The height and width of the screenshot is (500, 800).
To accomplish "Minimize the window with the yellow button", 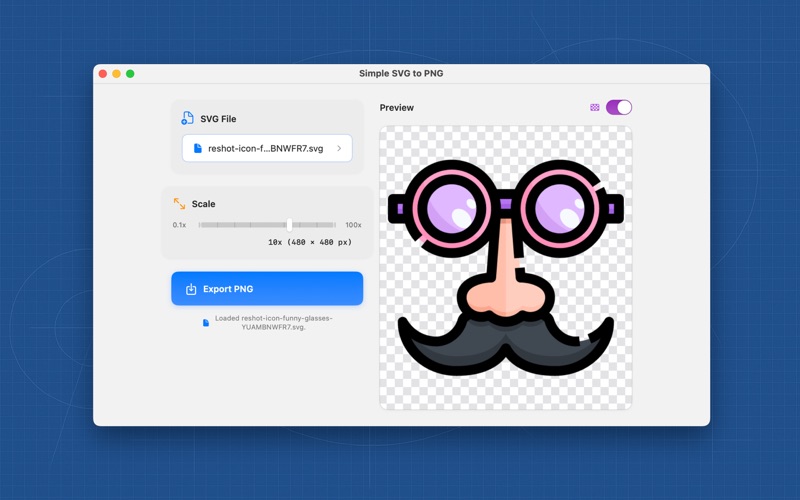I will [116, 74].
